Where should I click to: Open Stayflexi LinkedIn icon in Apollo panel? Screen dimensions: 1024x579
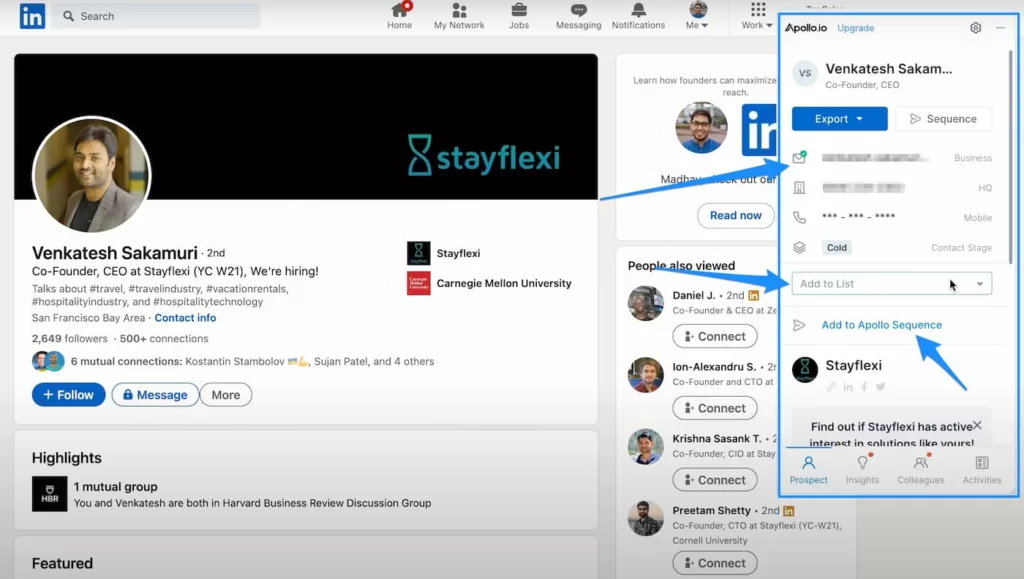pyautogui.click(x=848, y=386)
